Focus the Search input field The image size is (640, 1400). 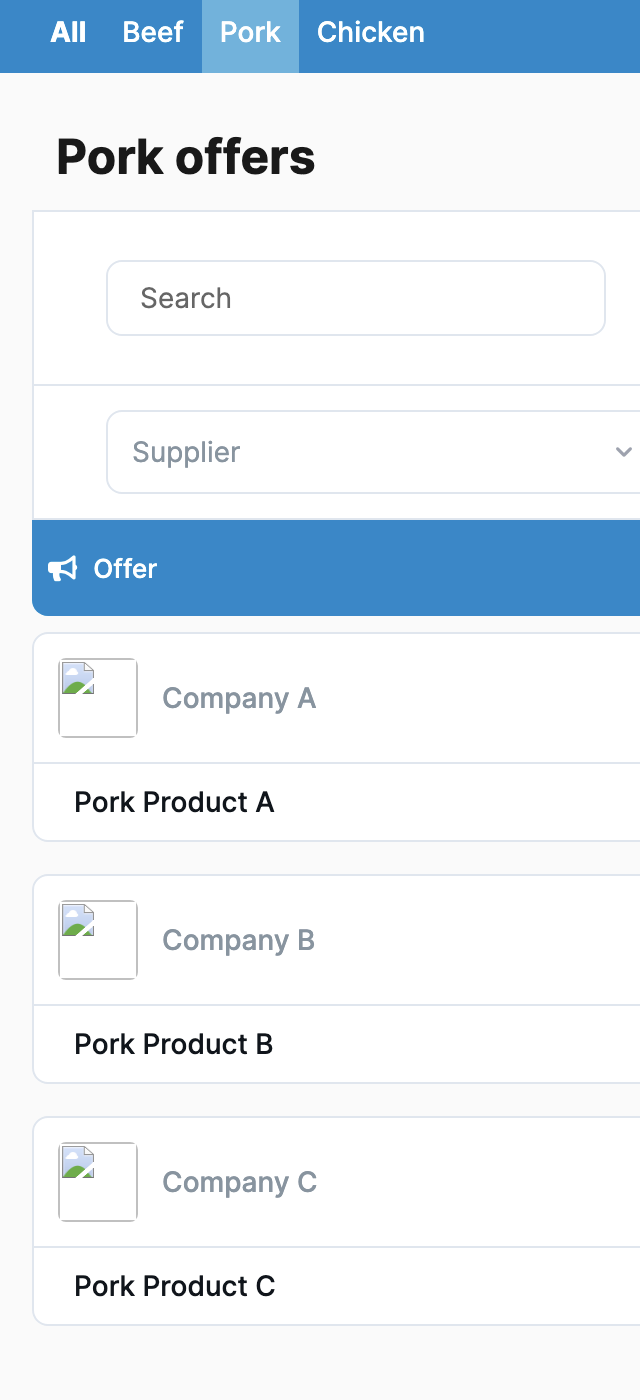coord(356,298)
